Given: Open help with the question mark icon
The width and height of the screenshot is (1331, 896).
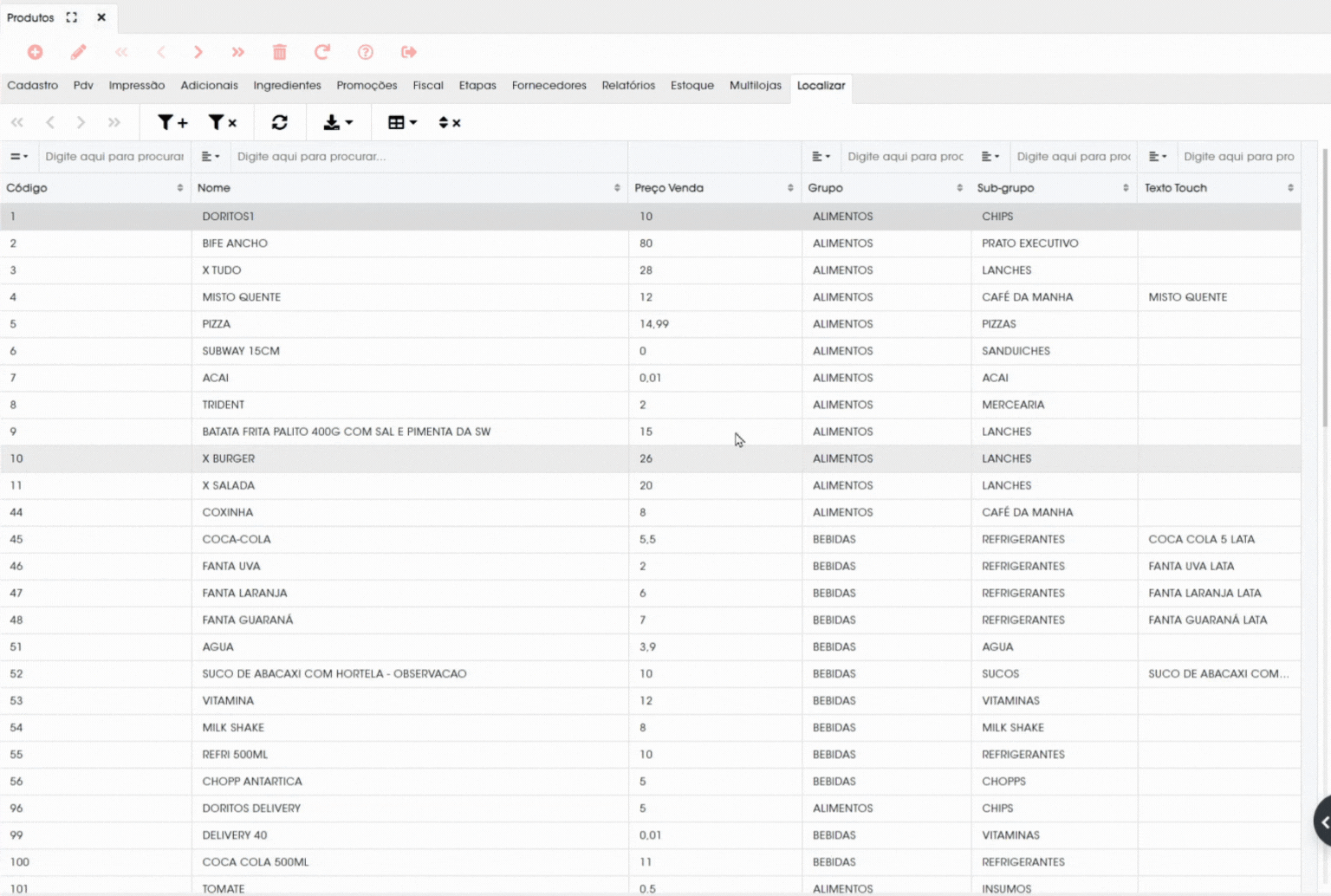Looking at the screenshot, I should [x=366, y=52].
